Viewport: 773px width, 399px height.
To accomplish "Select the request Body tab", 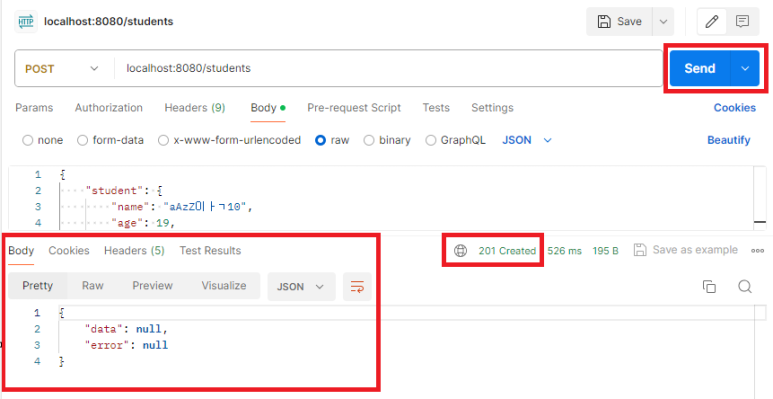I will 268,108.
